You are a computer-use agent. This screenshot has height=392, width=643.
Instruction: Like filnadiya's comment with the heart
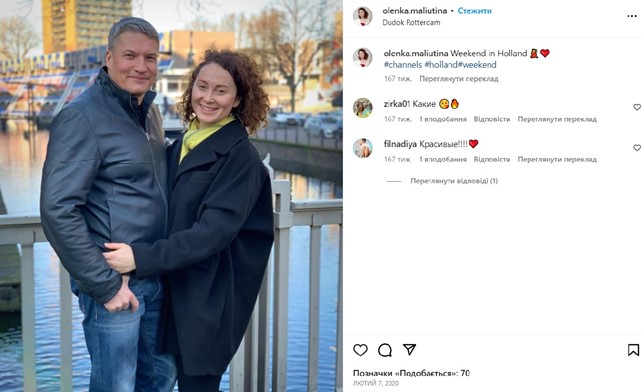(x=637, y=148)
